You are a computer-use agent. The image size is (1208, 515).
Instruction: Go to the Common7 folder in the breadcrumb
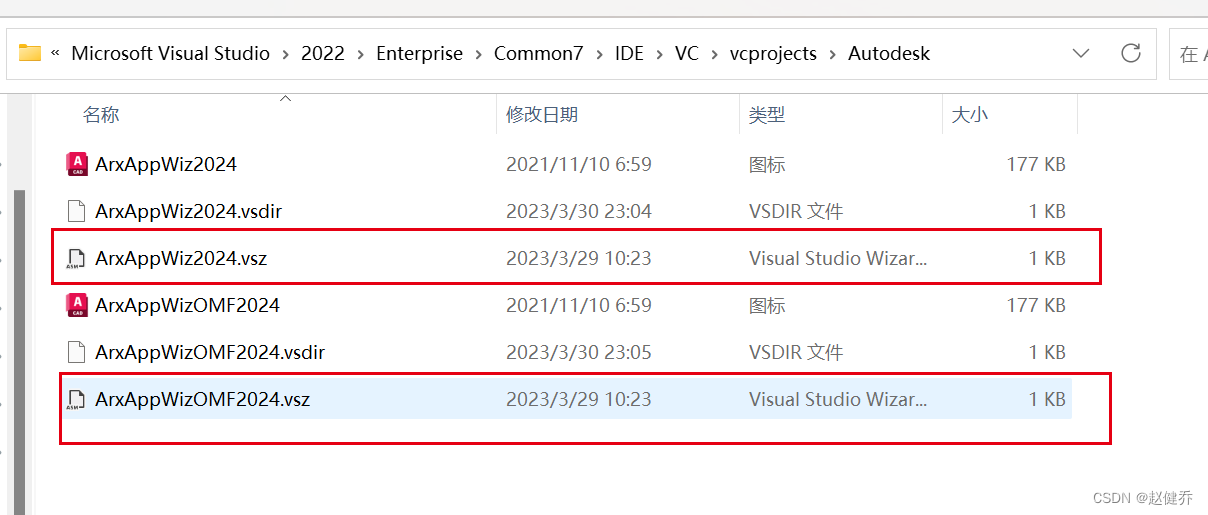point(539,54)
